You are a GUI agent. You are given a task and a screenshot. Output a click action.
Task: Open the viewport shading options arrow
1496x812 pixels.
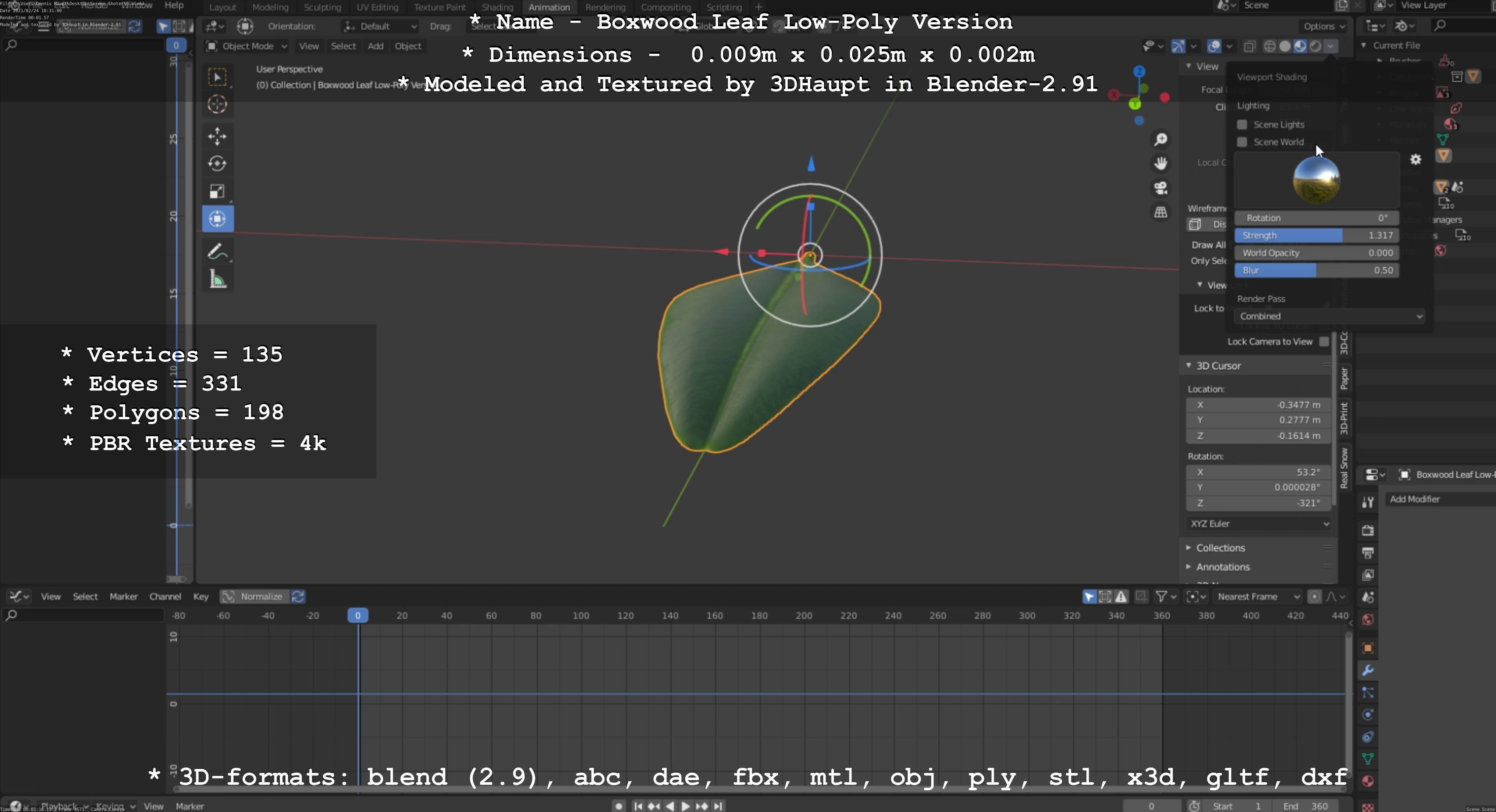1331,46
